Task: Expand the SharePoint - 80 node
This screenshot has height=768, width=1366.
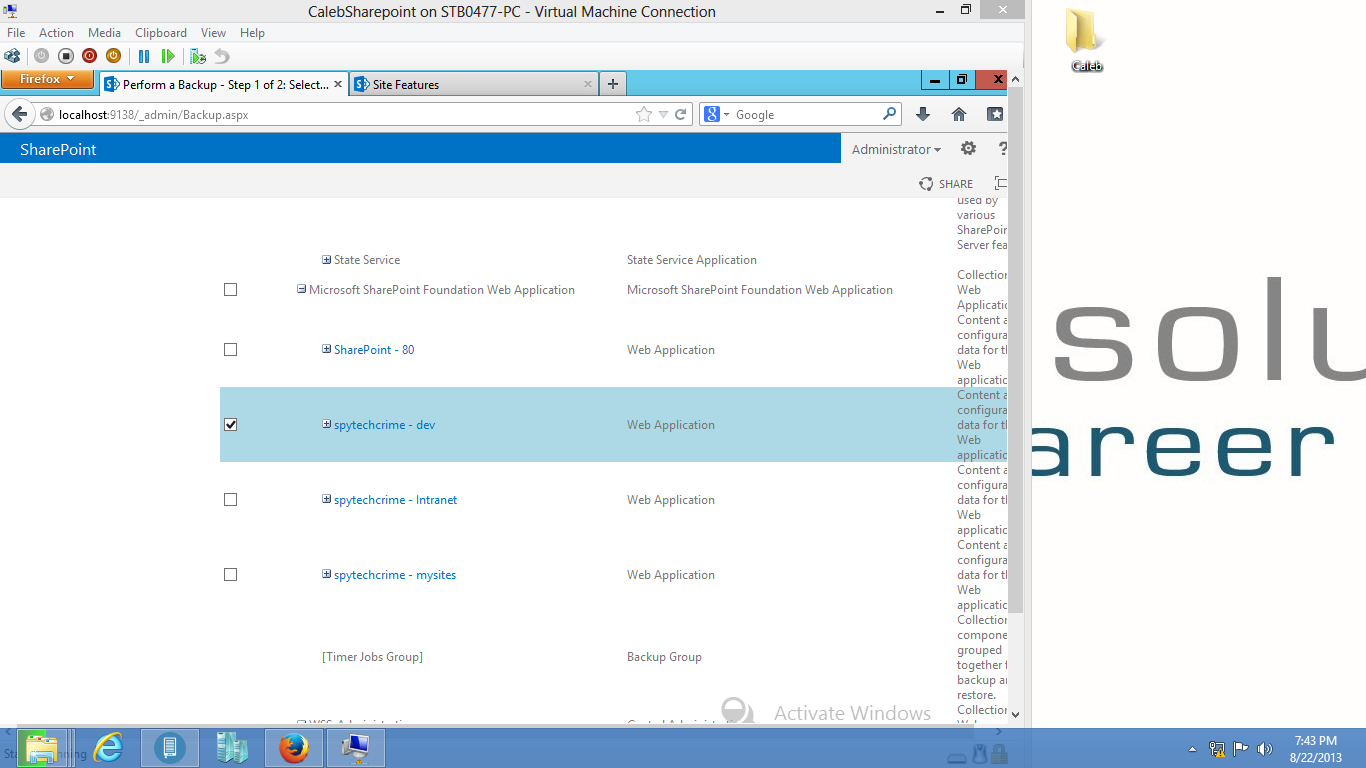Action: pyautogui.click(x=326, y=349)
